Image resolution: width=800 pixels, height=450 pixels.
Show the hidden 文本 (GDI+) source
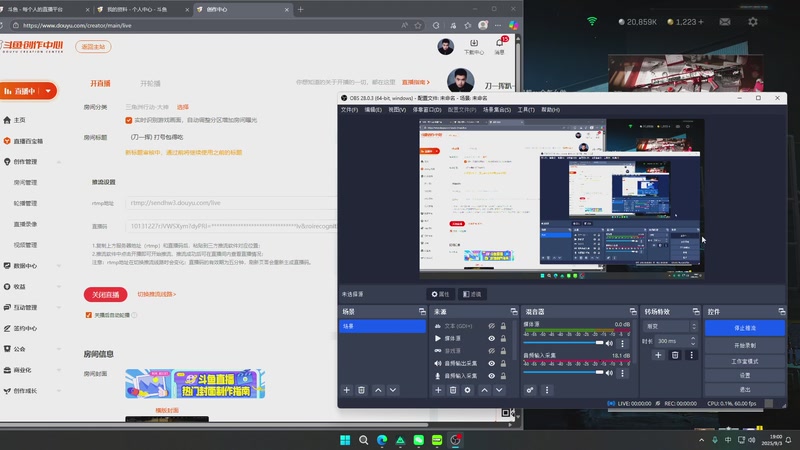(x=491, y=326)
